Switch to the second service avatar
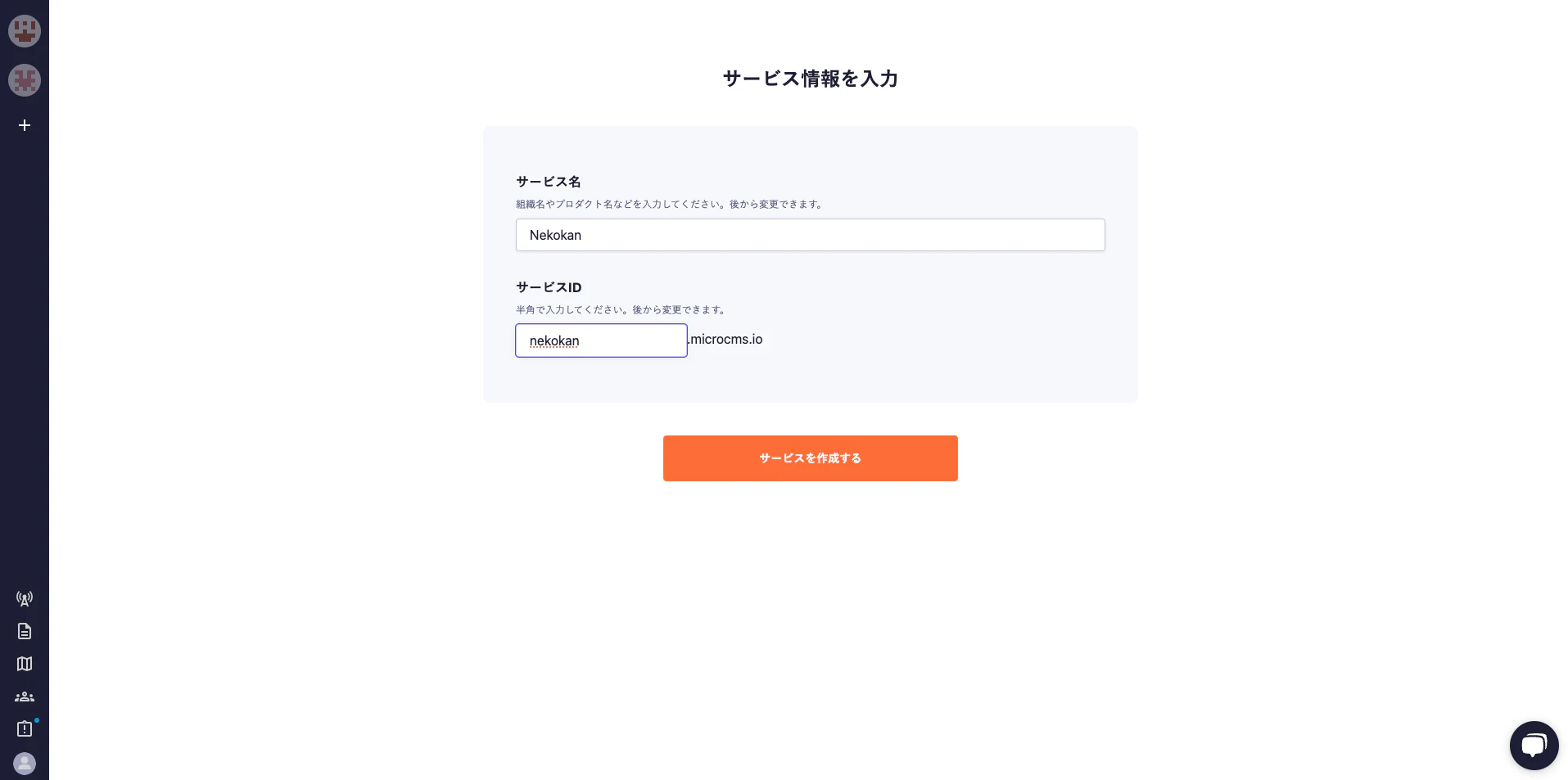Viewport: 1568px width, 780px height. point(25,80)
